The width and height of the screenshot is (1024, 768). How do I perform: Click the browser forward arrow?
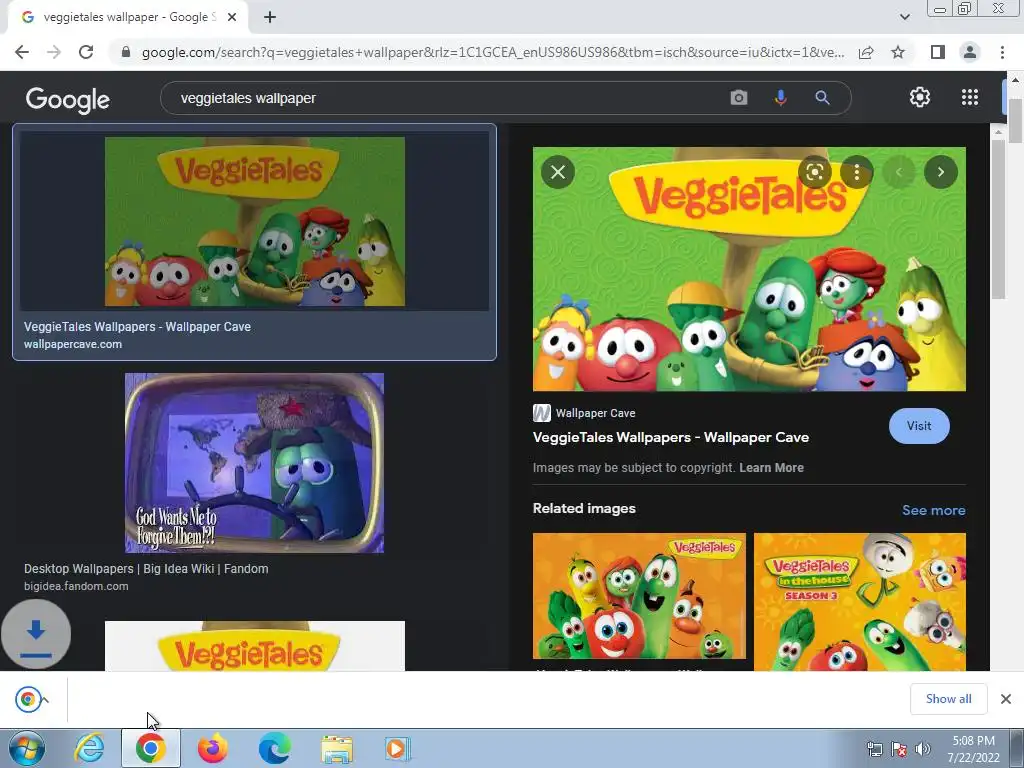tap(54, 52)
